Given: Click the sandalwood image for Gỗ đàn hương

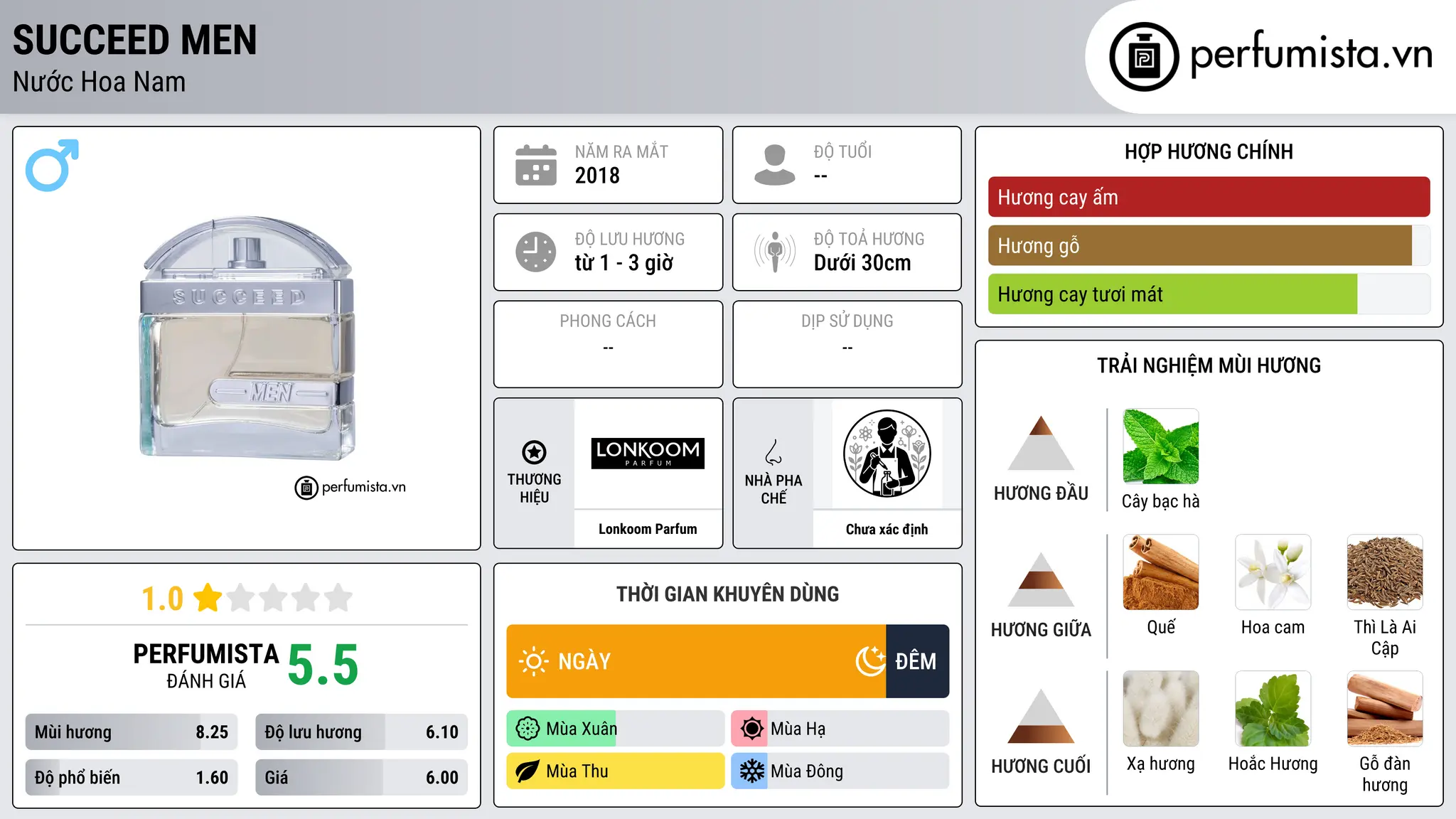Looking at the screenshot, I should (x=1385, y=709).
